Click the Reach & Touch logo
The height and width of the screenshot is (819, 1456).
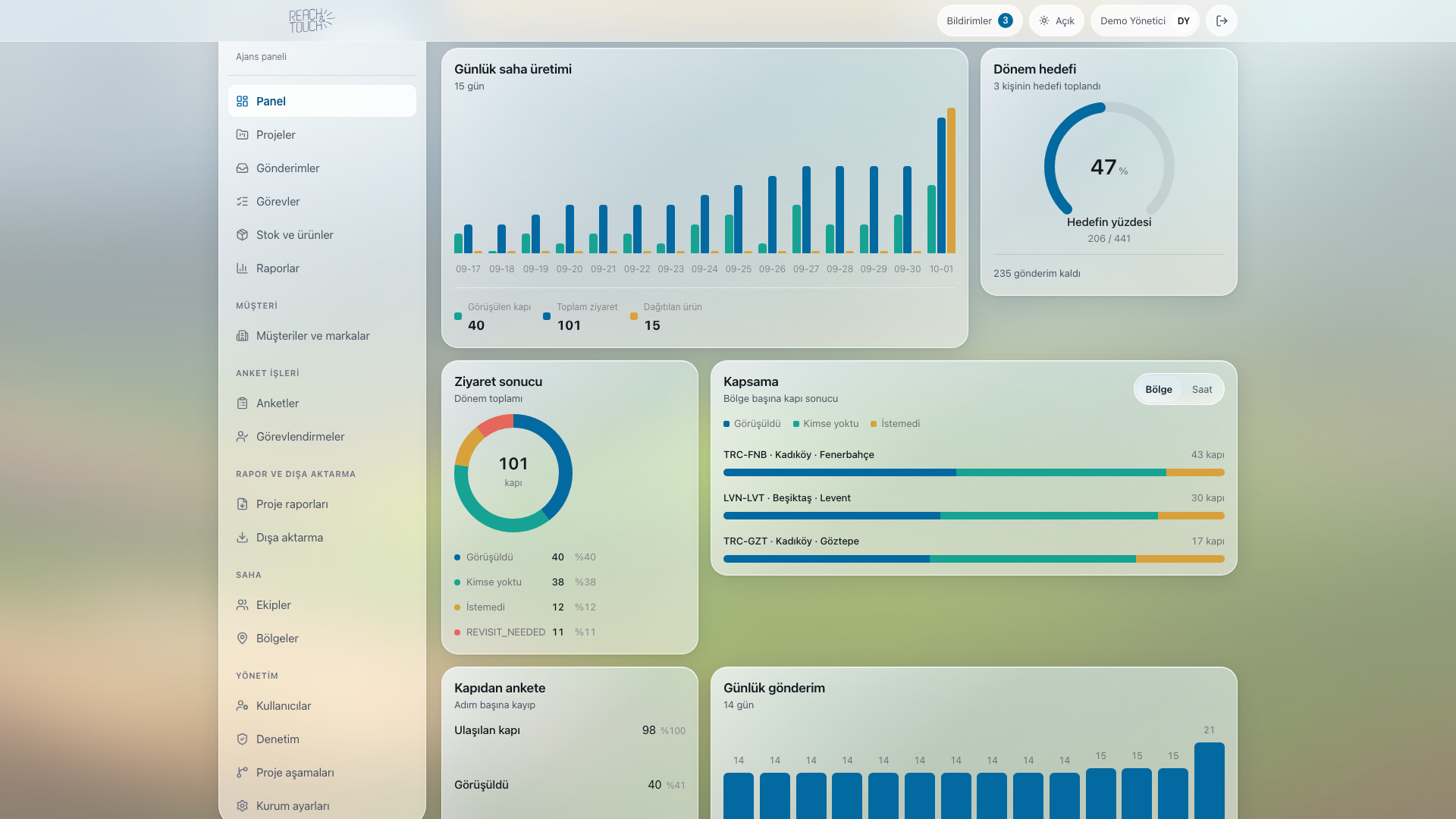[312, 20]
